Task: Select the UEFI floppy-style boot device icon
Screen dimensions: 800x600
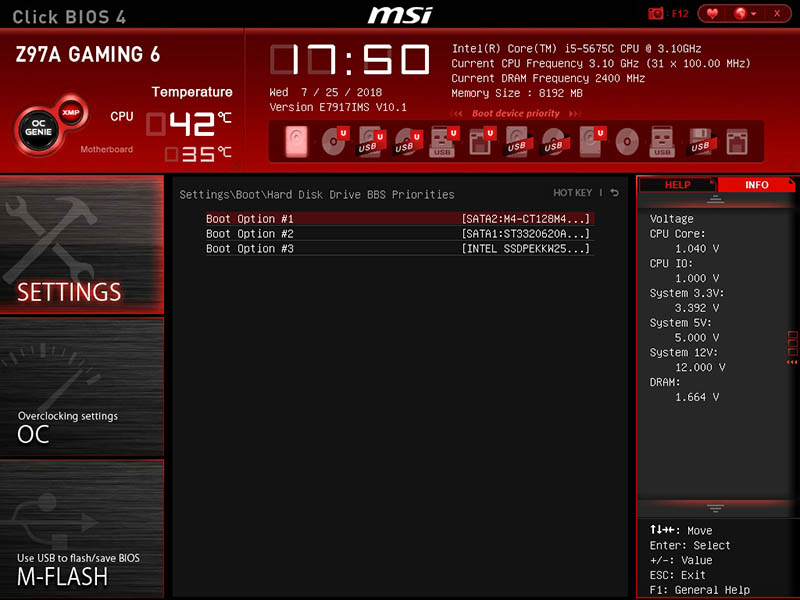Action: click(482, 141)
